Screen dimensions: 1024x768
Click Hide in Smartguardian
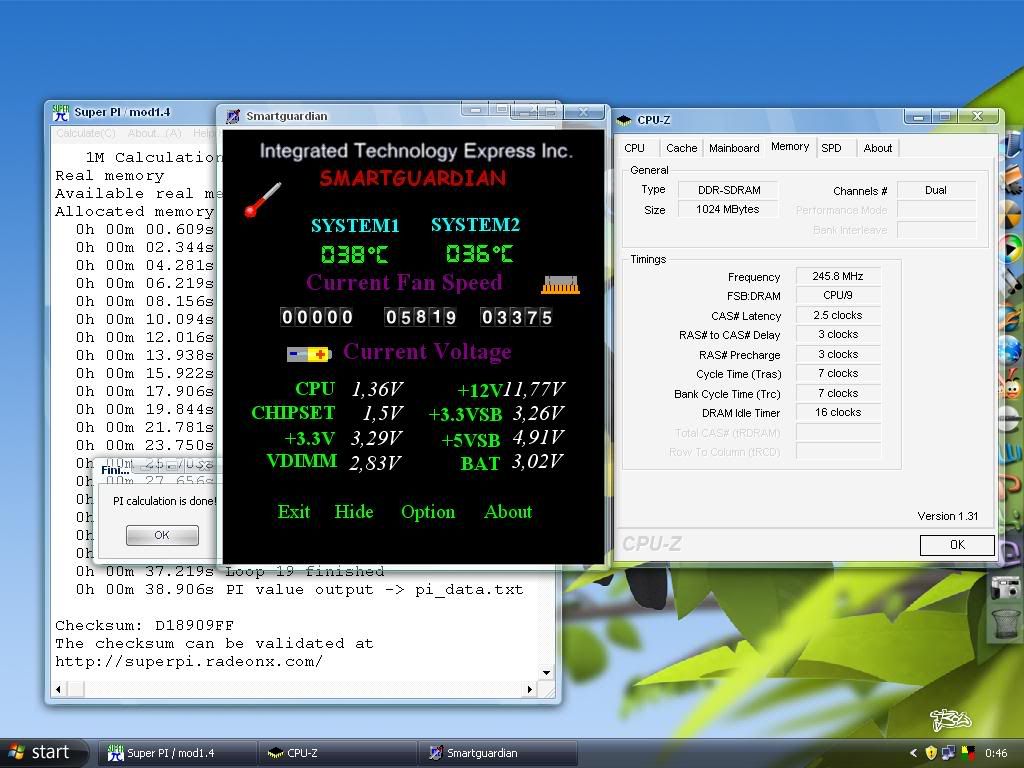(354, 512)
